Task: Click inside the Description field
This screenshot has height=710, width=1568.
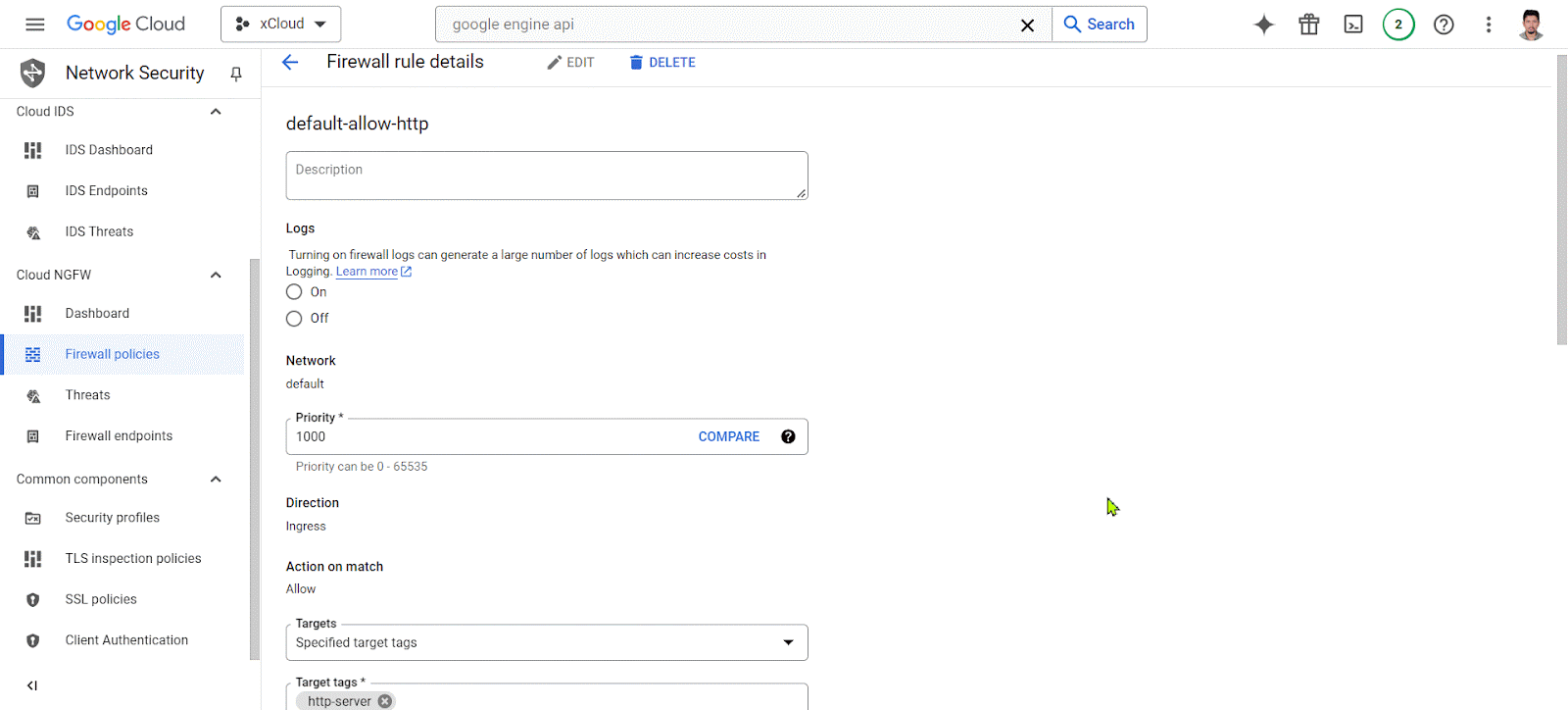Action: click(x=546, y=175)
